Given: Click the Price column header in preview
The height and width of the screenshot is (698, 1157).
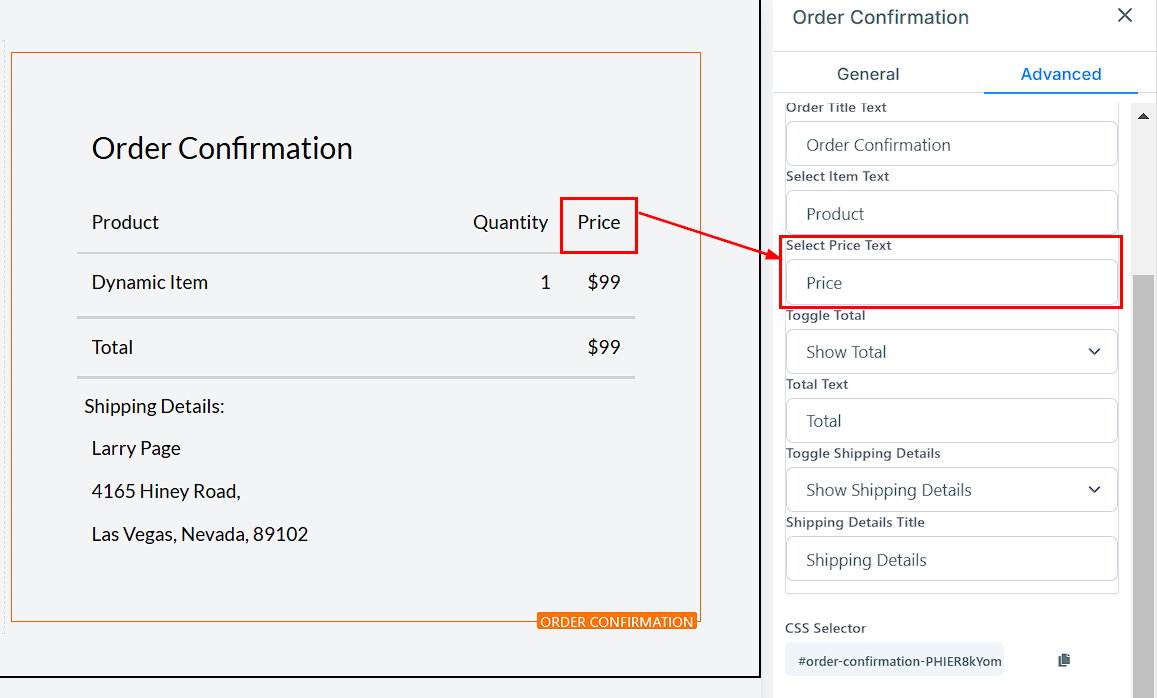Looking at the screenshot, I should click(x=599, y=223).
